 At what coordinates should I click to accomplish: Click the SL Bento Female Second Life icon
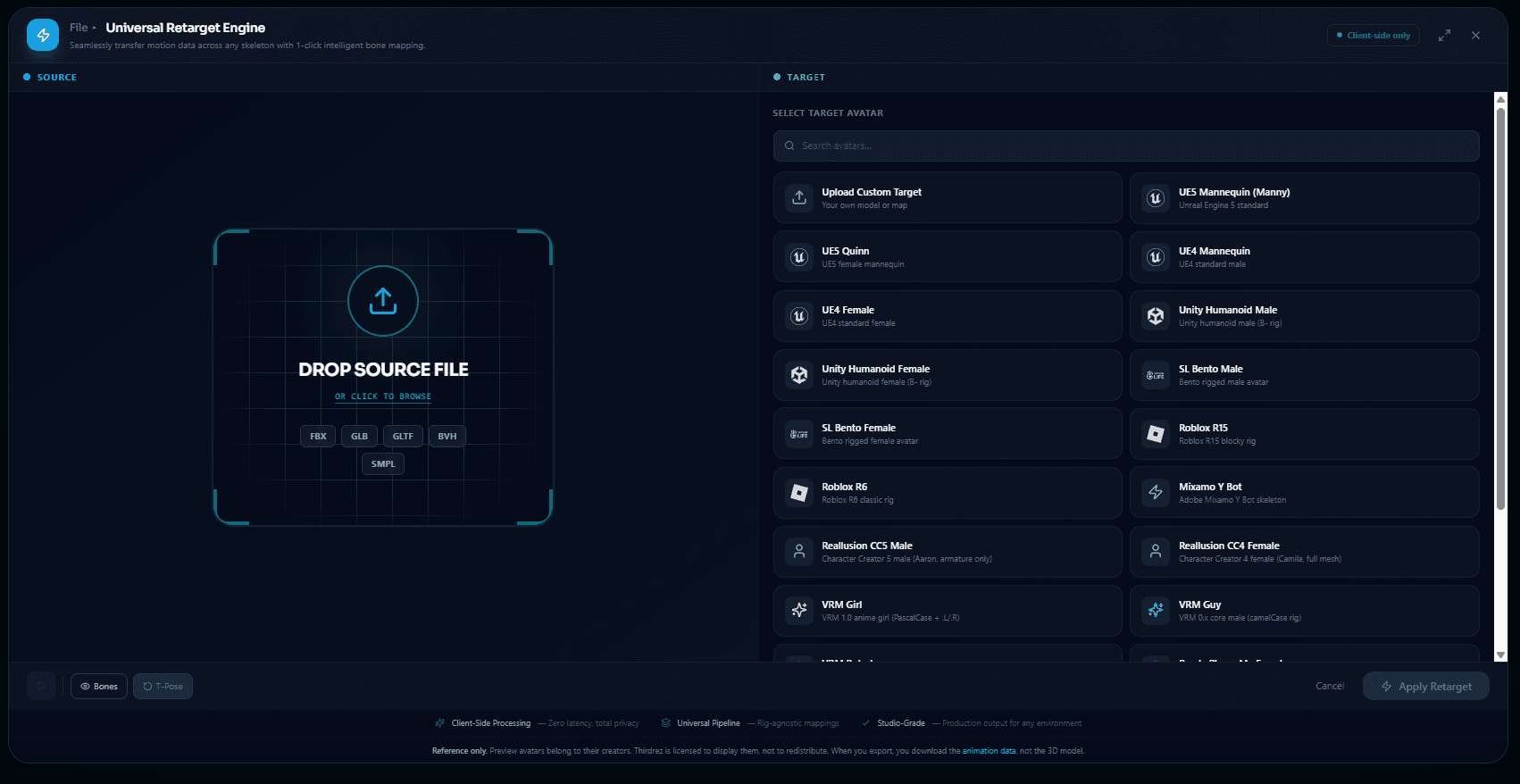click(799, 433)
